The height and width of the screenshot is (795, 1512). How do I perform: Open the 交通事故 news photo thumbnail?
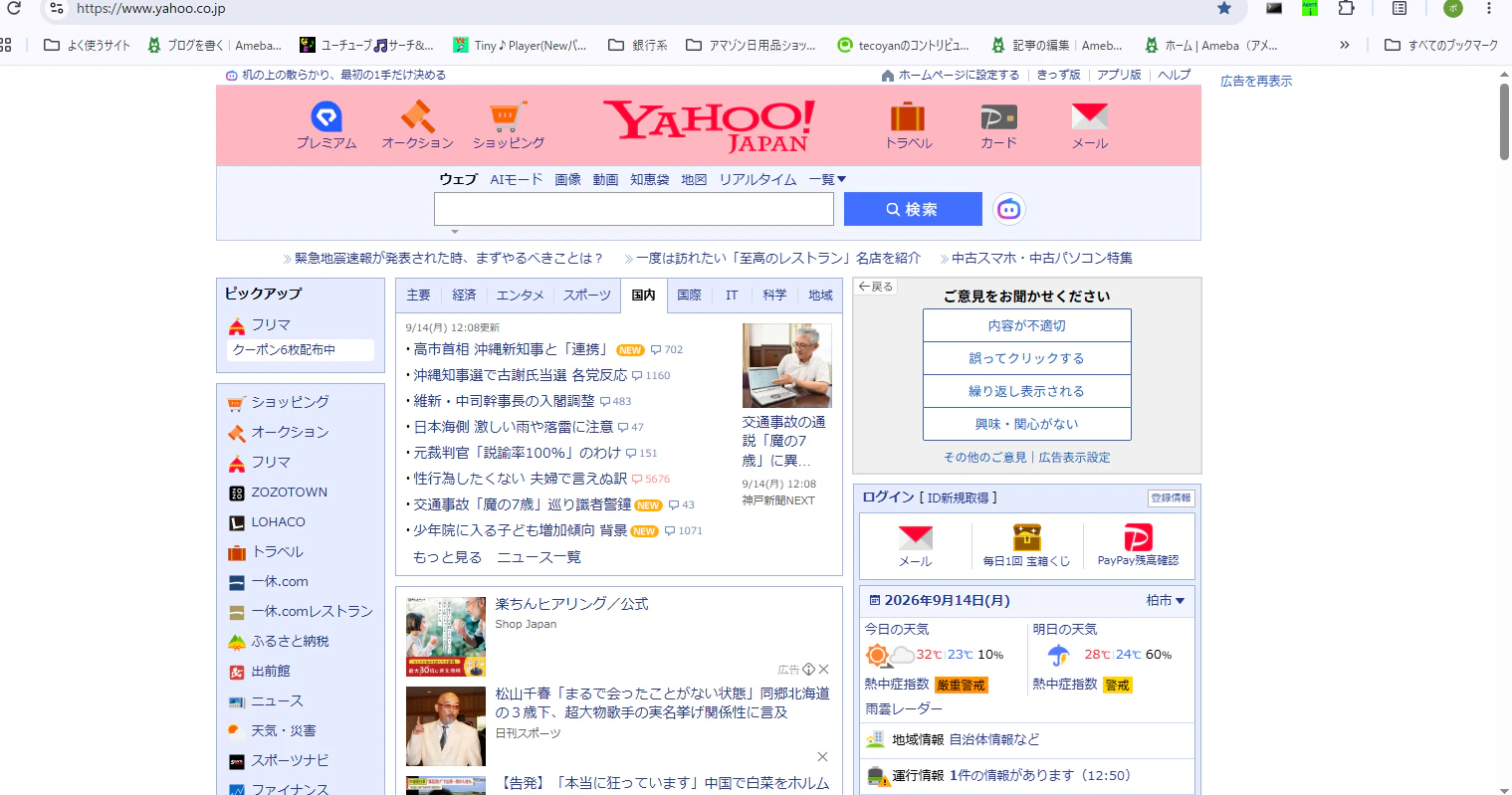tap(787, 365)
